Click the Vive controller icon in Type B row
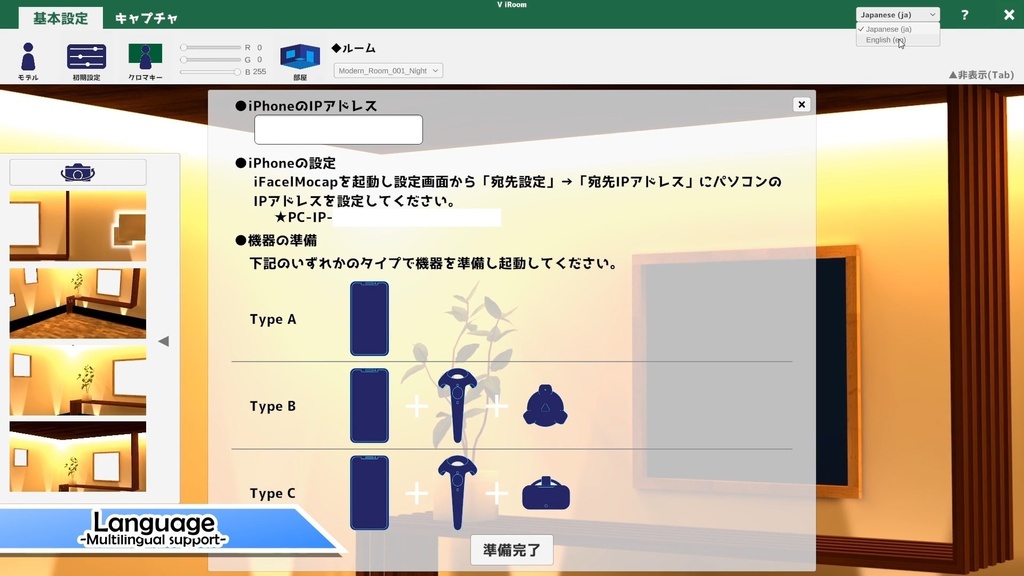Viewport: 1024px width, 576px height. pyautogui.click(x=457, y=405)
